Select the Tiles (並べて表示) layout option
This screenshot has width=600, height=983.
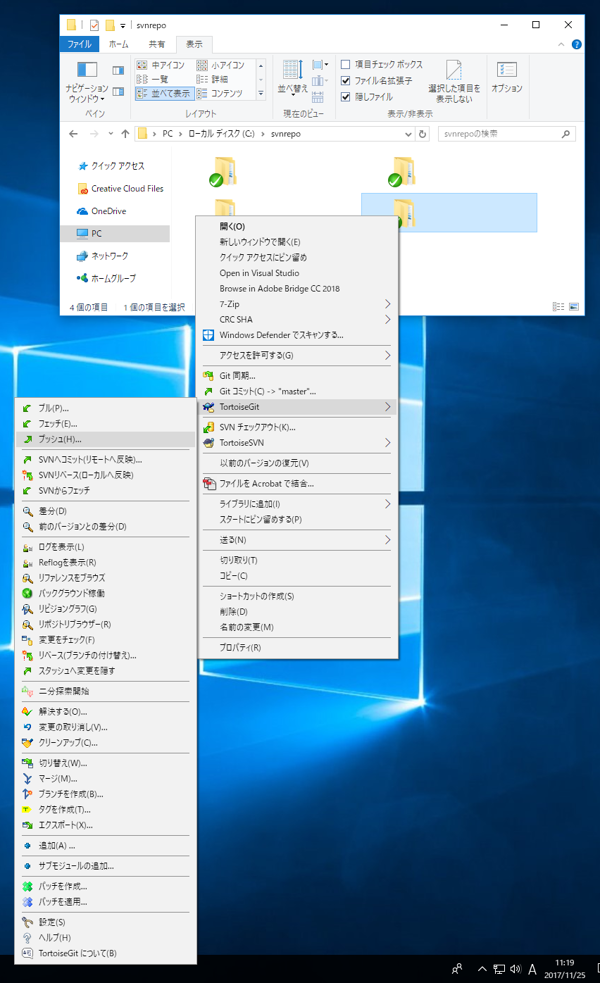[x=164, y=93]
